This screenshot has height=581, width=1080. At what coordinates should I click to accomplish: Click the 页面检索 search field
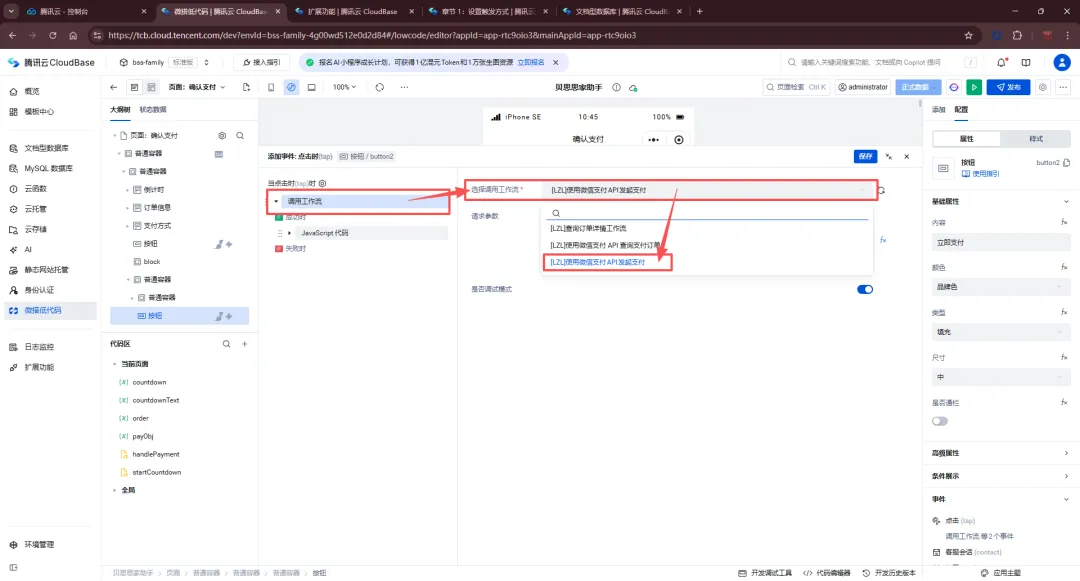click(x=796, y=87)
